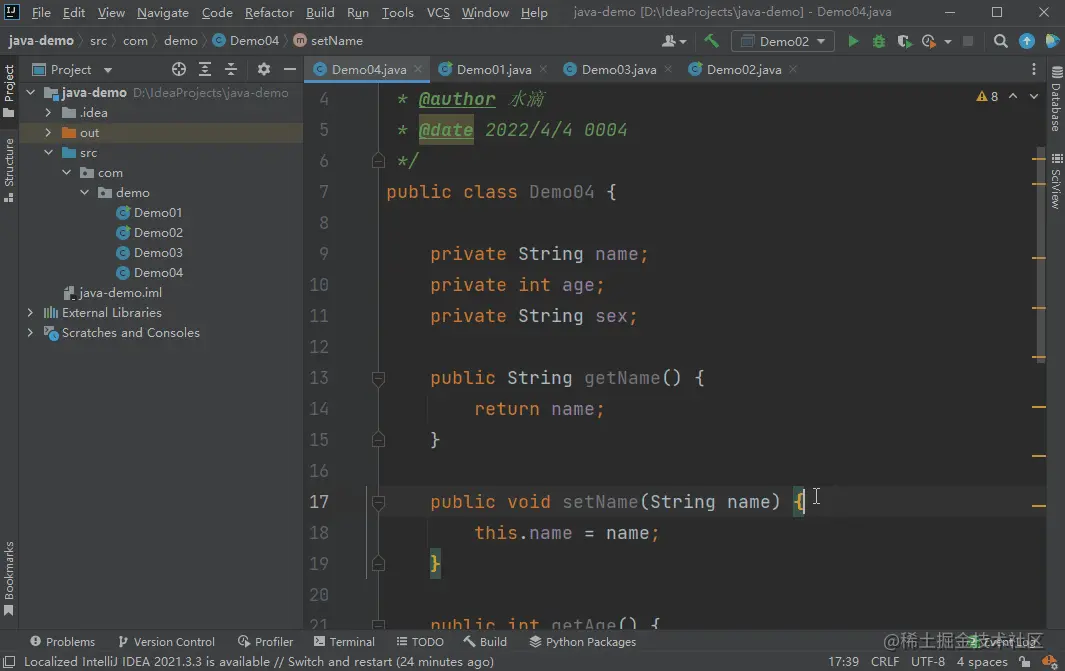Screen dimensions: 1065x671
Task: Open the Database tool window
Action: pos(1056,99)
